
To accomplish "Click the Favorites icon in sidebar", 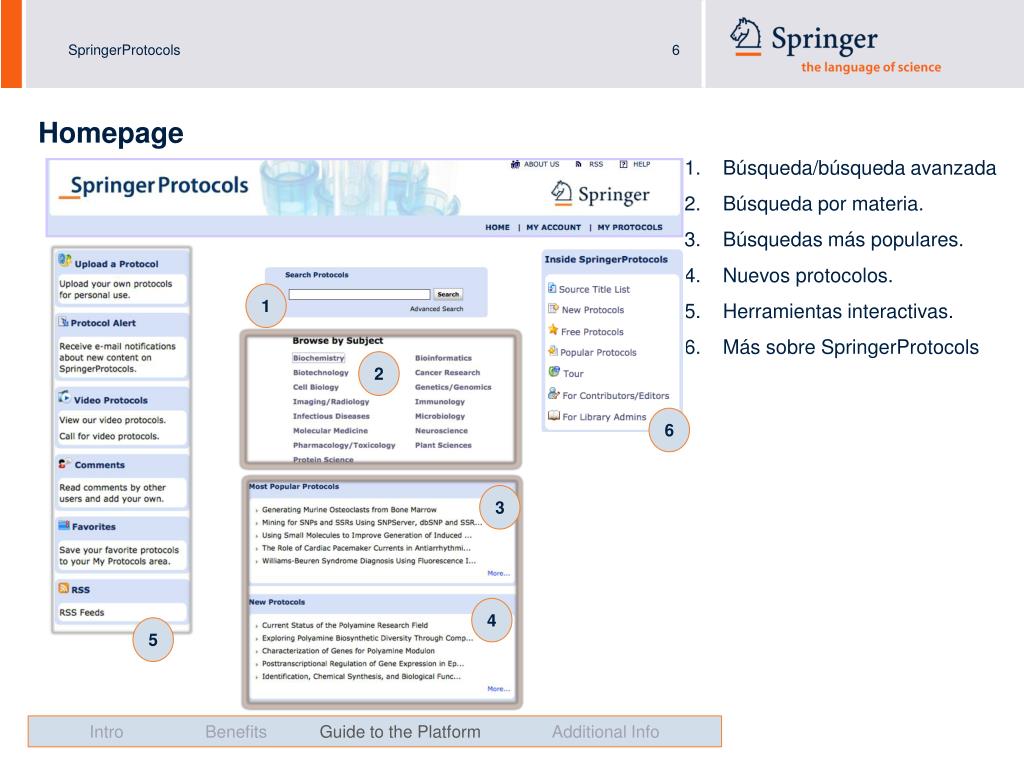I will [x=63, y=525].
